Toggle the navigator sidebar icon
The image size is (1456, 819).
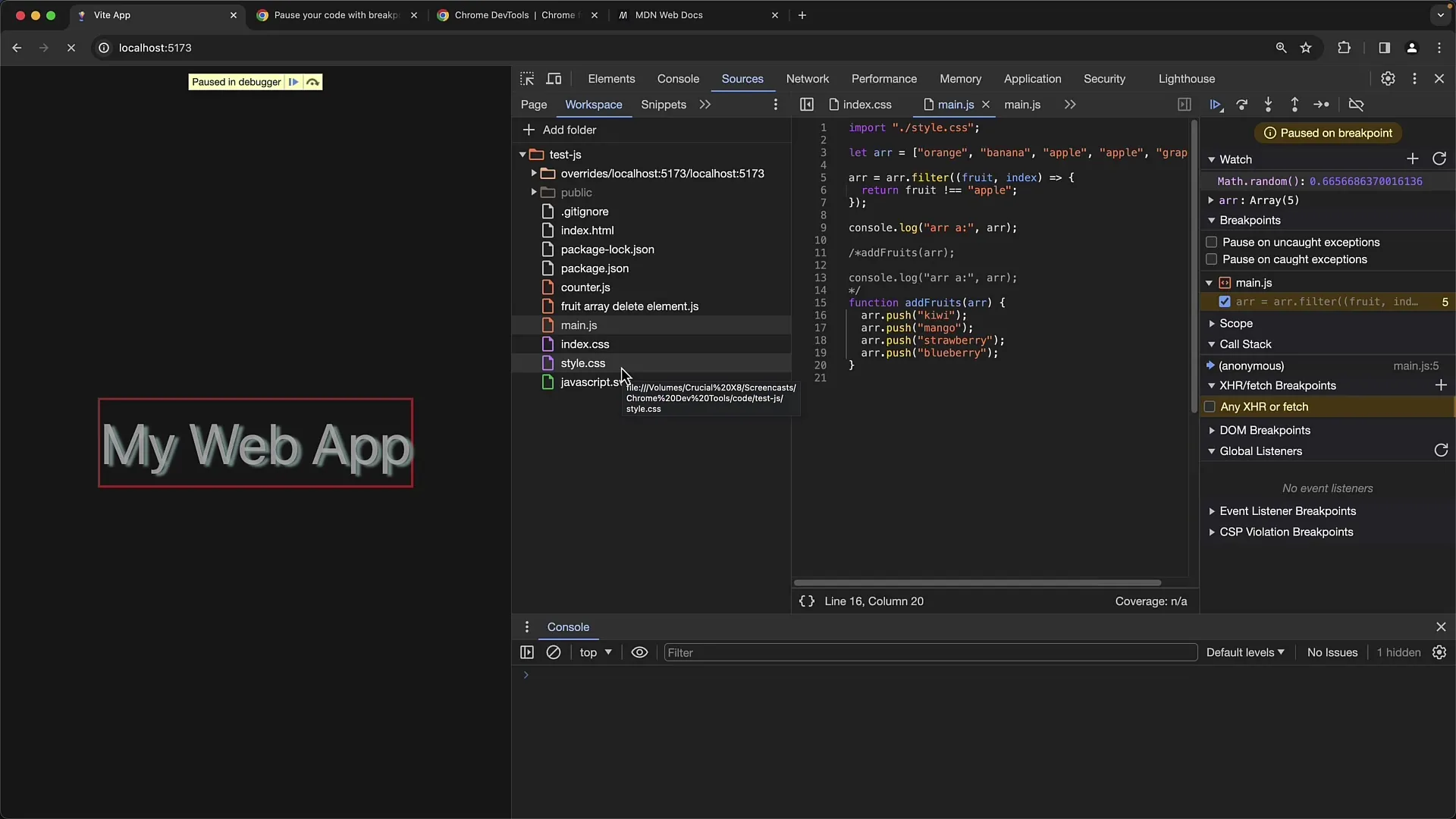tap(807, 105)
